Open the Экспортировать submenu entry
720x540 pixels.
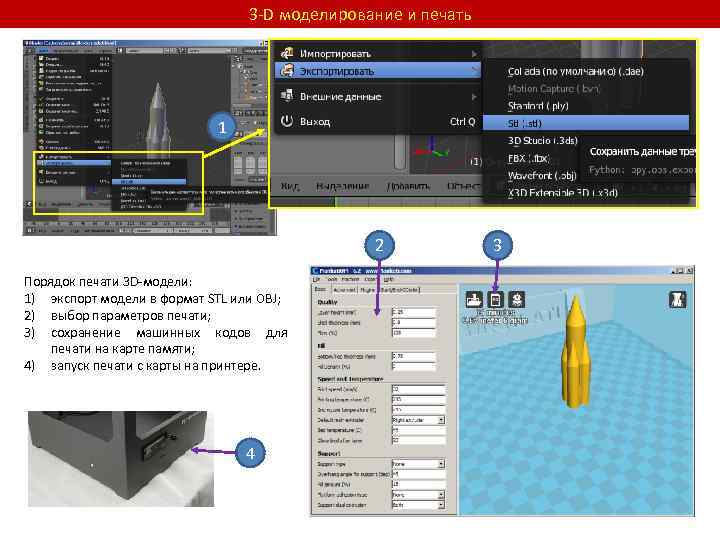[377, 71]
